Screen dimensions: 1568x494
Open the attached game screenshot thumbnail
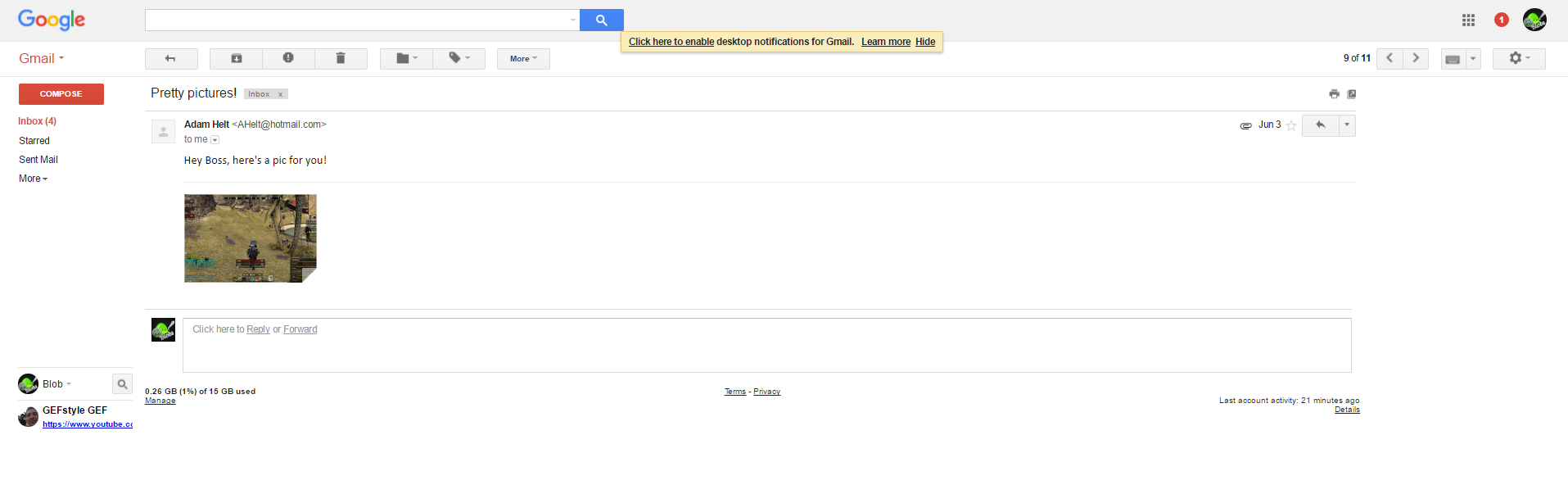click(250, 238)
